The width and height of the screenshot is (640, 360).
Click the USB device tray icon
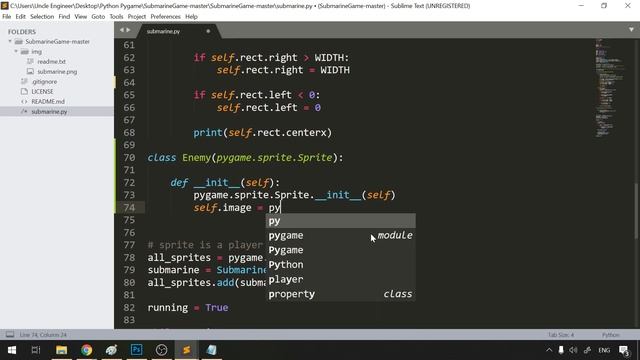(x=561, y=350)
